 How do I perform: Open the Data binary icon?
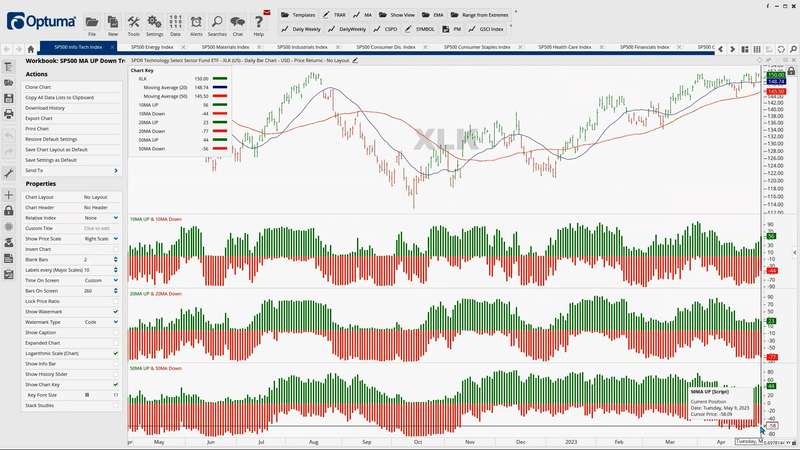175,22
